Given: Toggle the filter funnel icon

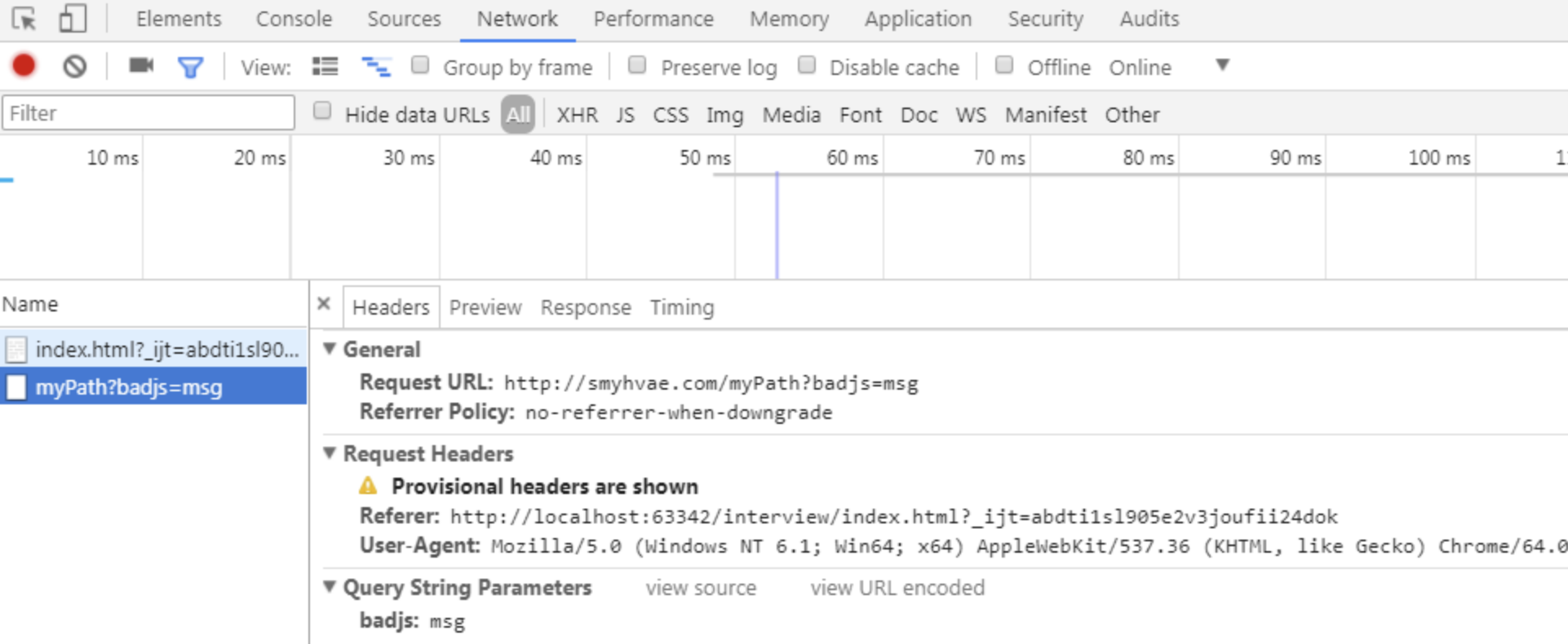Looking at the screenshot, I should (190, 67).
